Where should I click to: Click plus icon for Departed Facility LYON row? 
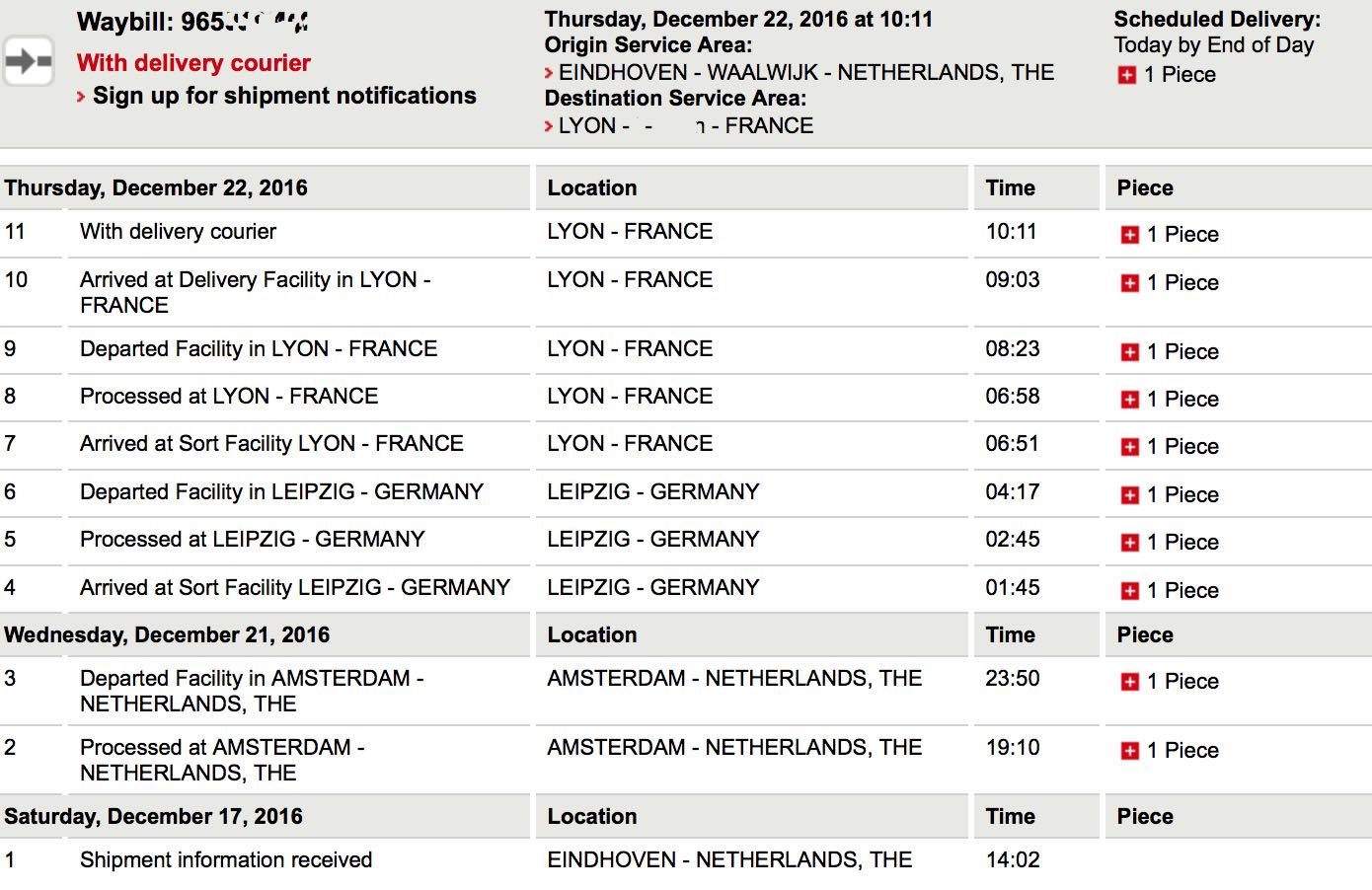point(1130,352)
